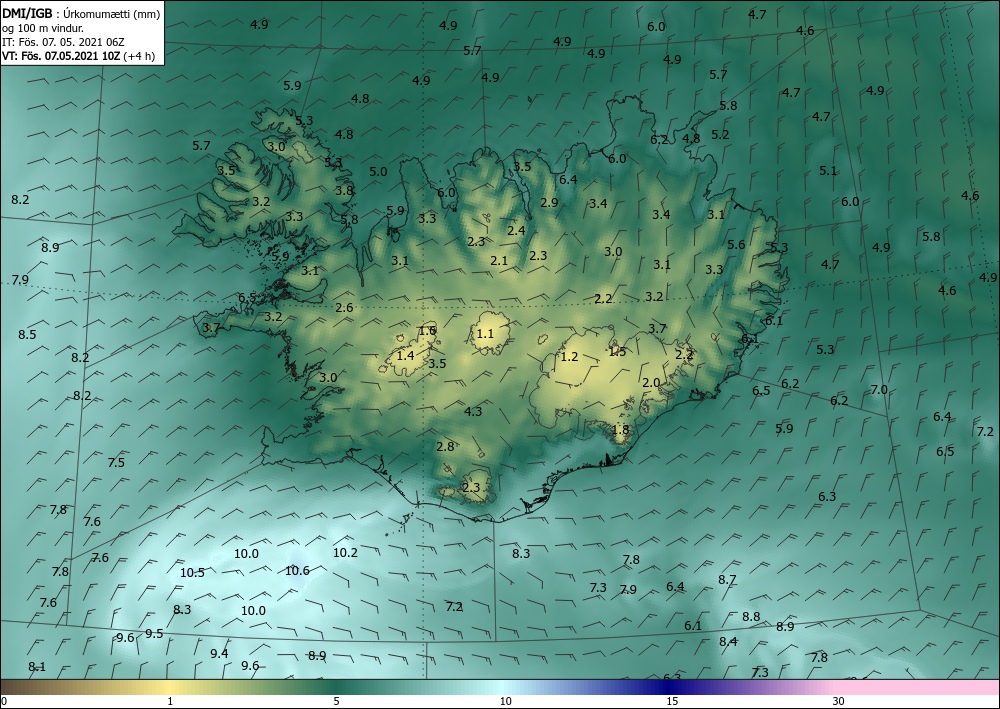The image size is (1000, 709).
Task: Click the 'og 100 m vindur.' legend line
Action: click(43, 28)
